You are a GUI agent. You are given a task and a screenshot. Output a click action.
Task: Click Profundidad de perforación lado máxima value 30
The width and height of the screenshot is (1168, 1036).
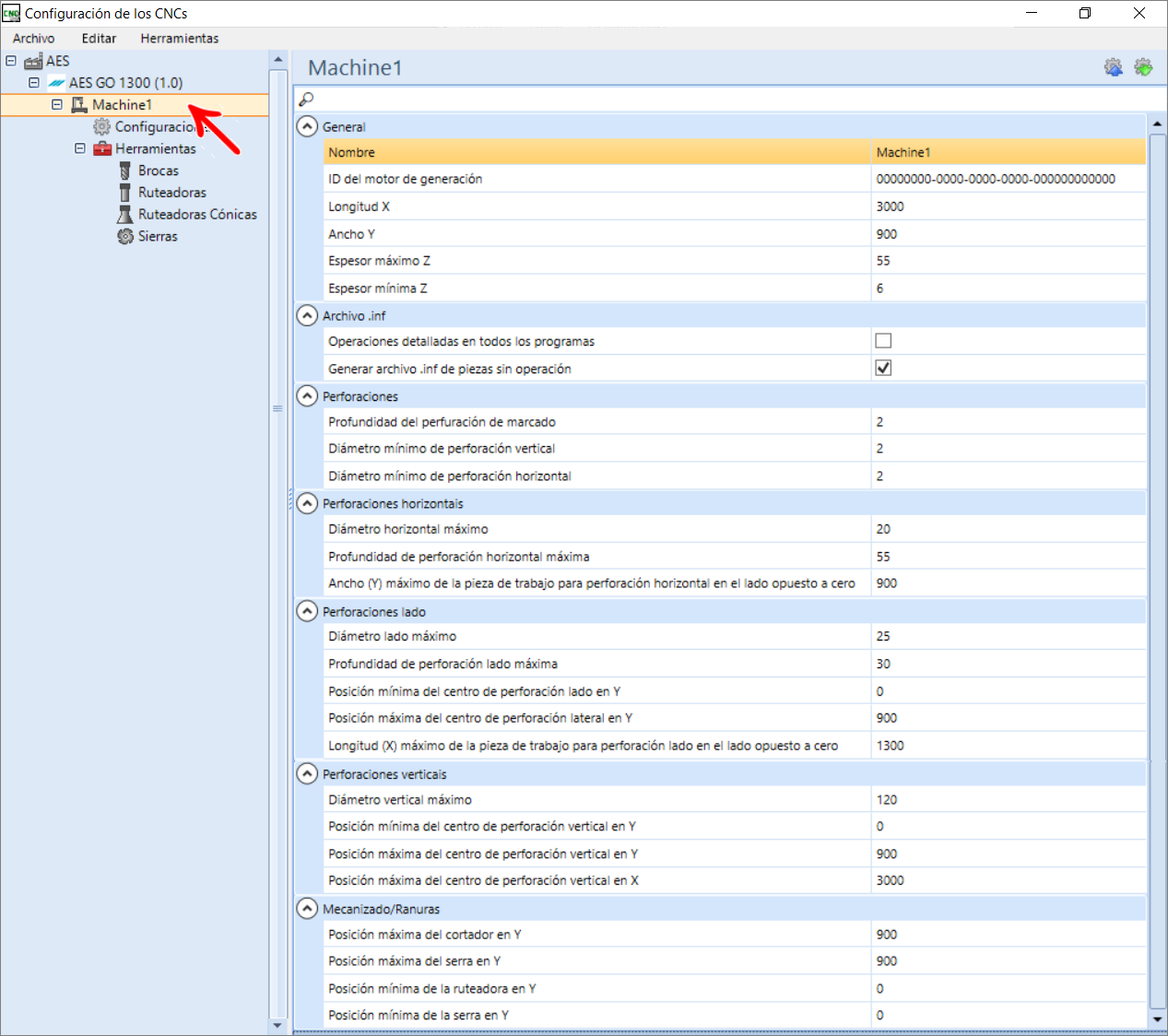pos(1009,664)
